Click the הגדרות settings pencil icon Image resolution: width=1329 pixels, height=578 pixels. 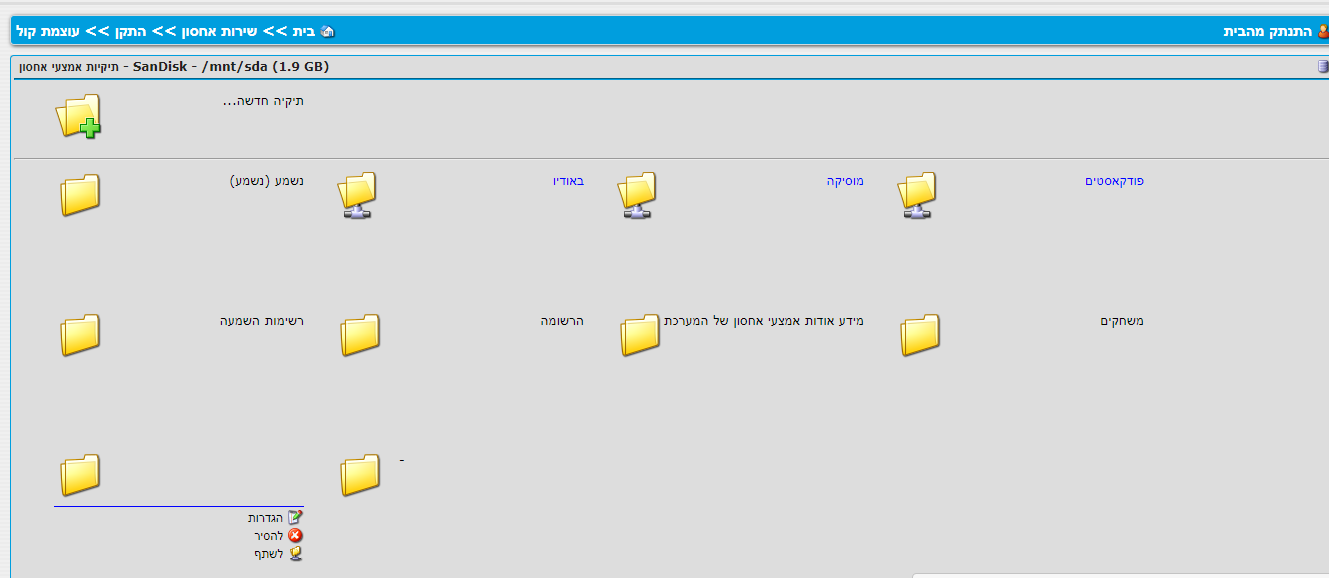point(295,517)
